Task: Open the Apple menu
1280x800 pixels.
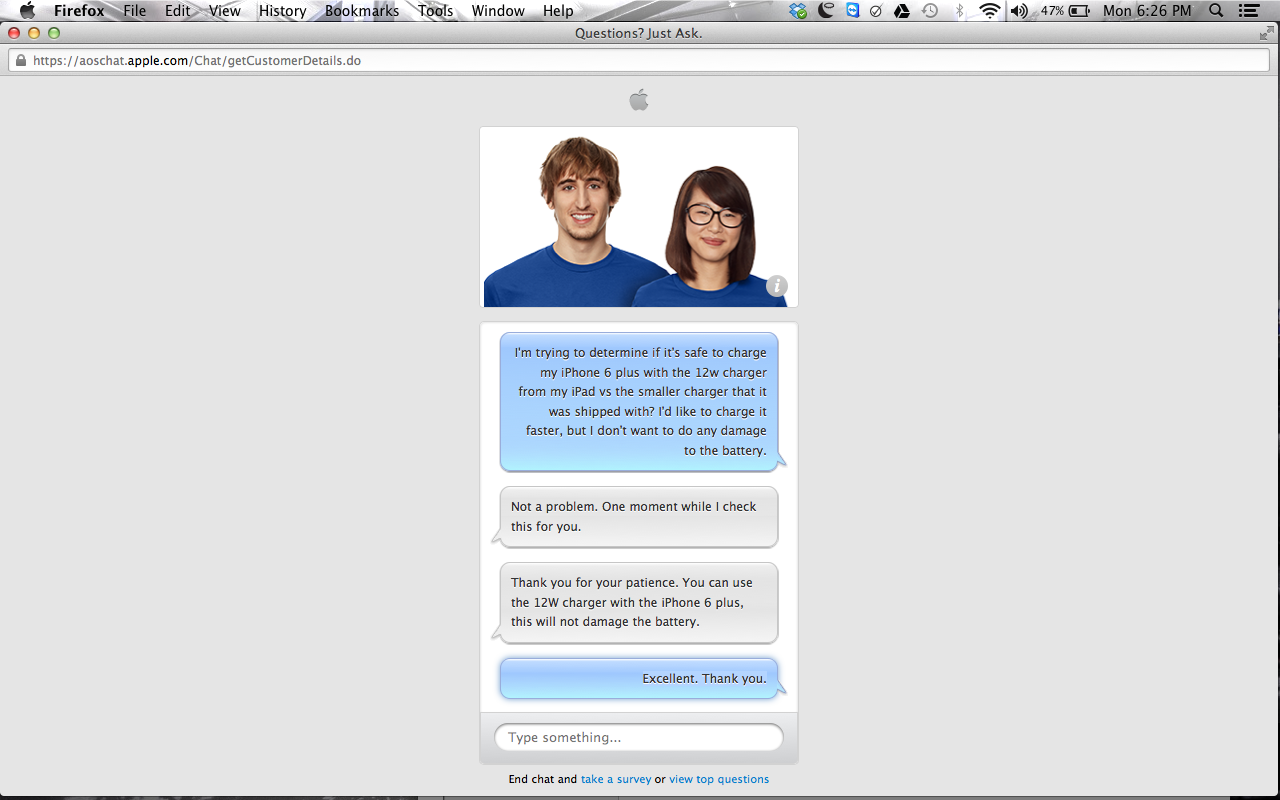Action: [x=27, y=11]
